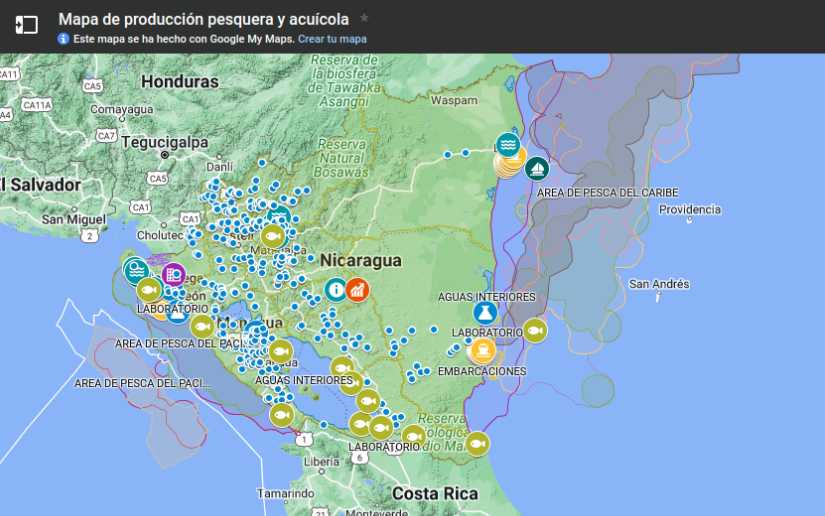
Task: Select the orange bar chart marker
Action: click(357, 290)
